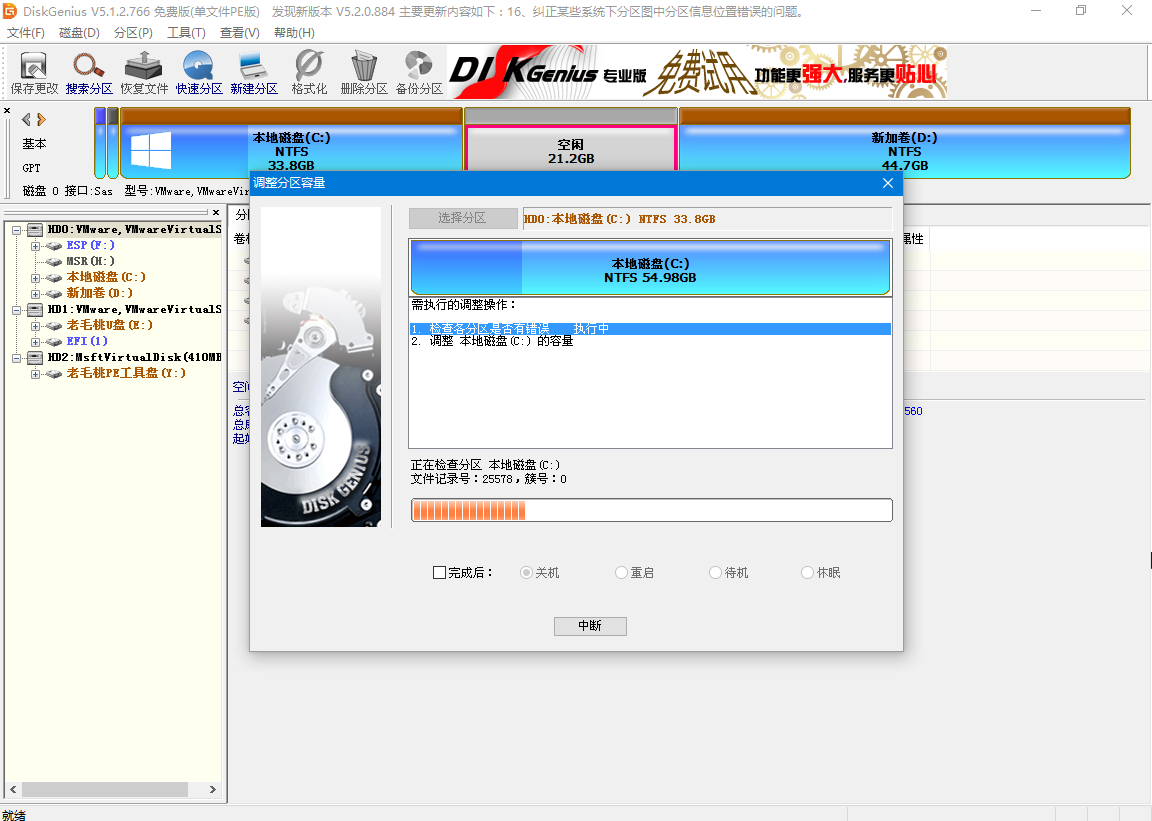1152x821 pixels.
Task: Select 老毛桃U盘 (E:) in the partition tree
Action: [109, 325]
